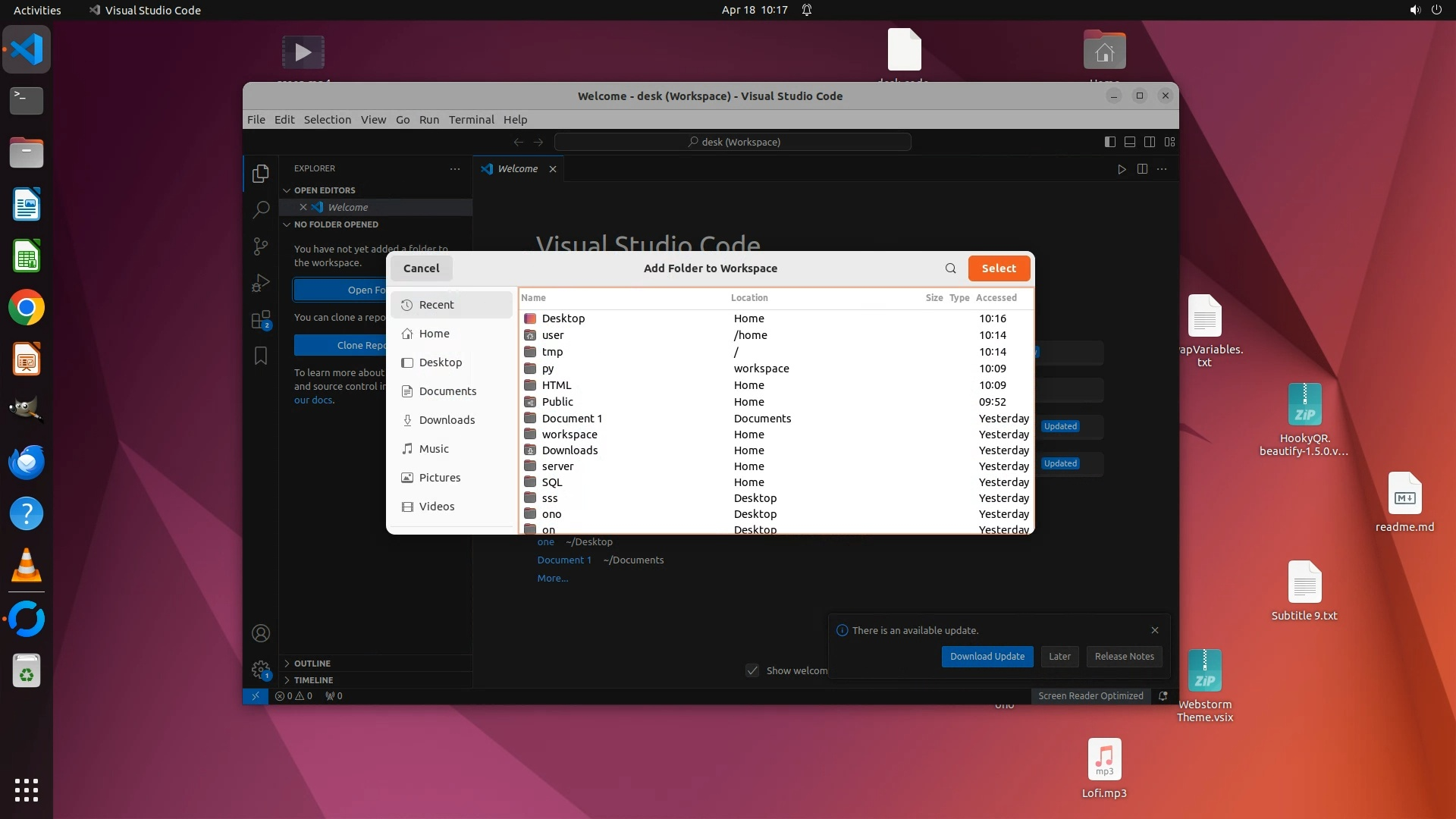
Task: Open Extensions view in activity bar
Action: tap(261, 319)
